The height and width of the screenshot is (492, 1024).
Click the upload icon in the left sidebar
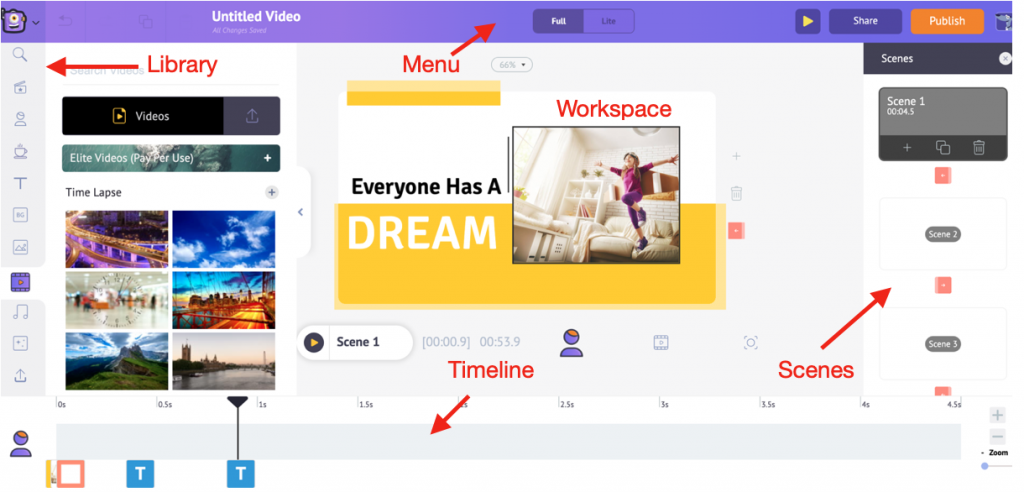click(x=20, y=376)
